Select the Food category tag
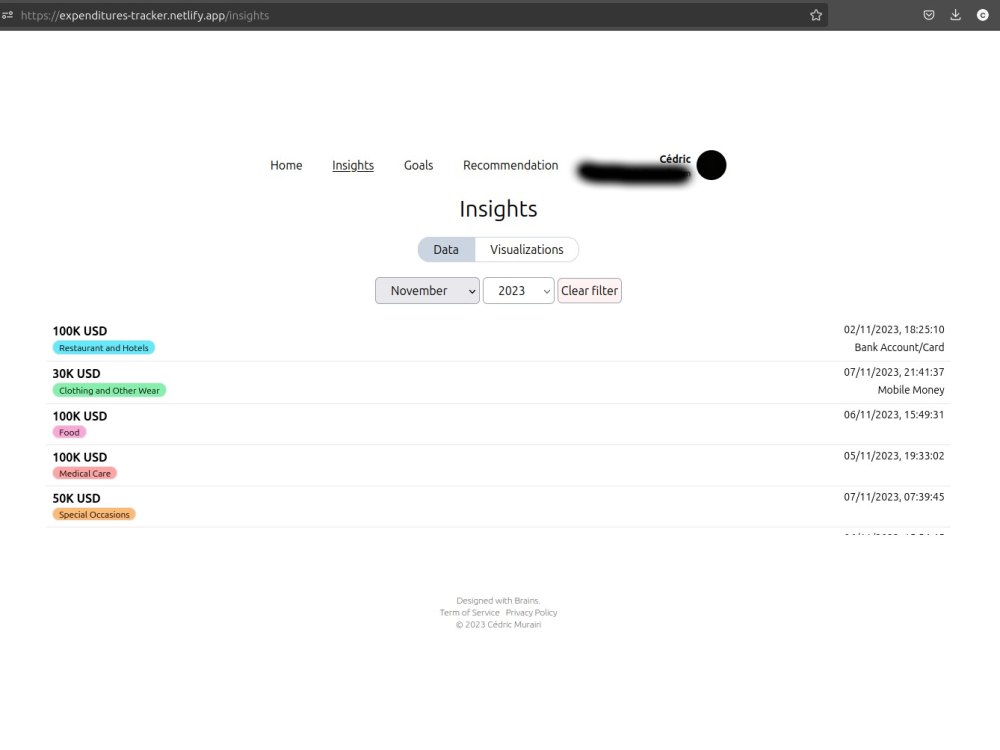1000x750 pixels. 69,432
